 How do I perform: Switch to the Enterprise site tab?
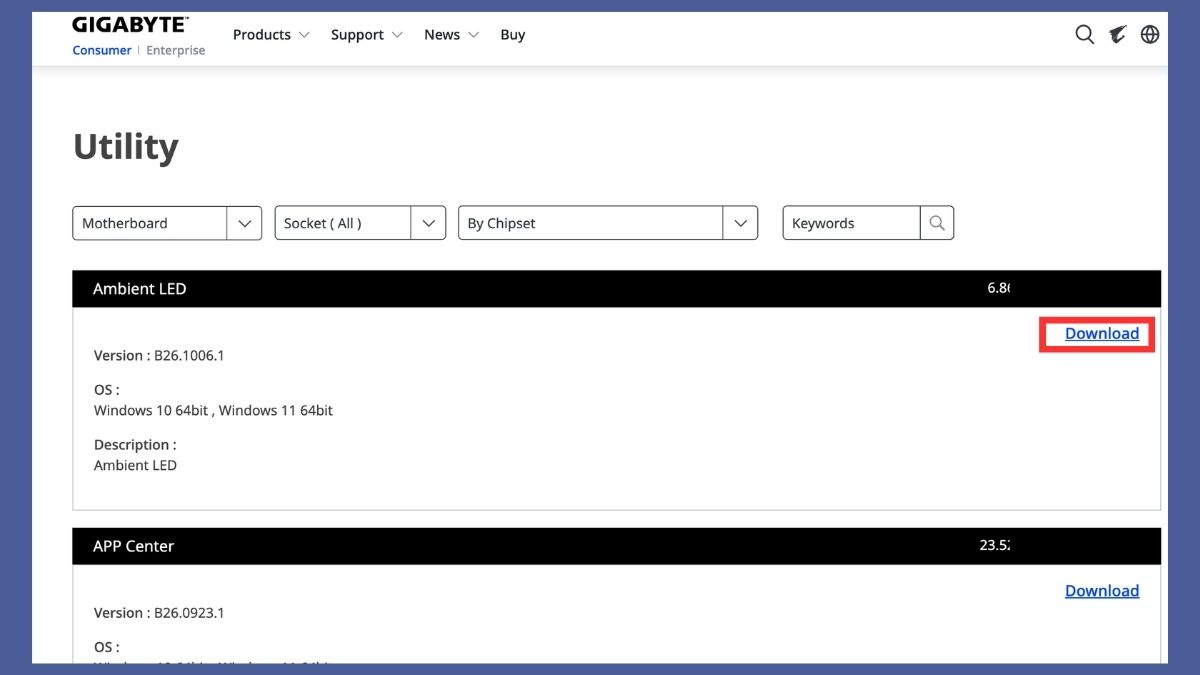(176, 51)
